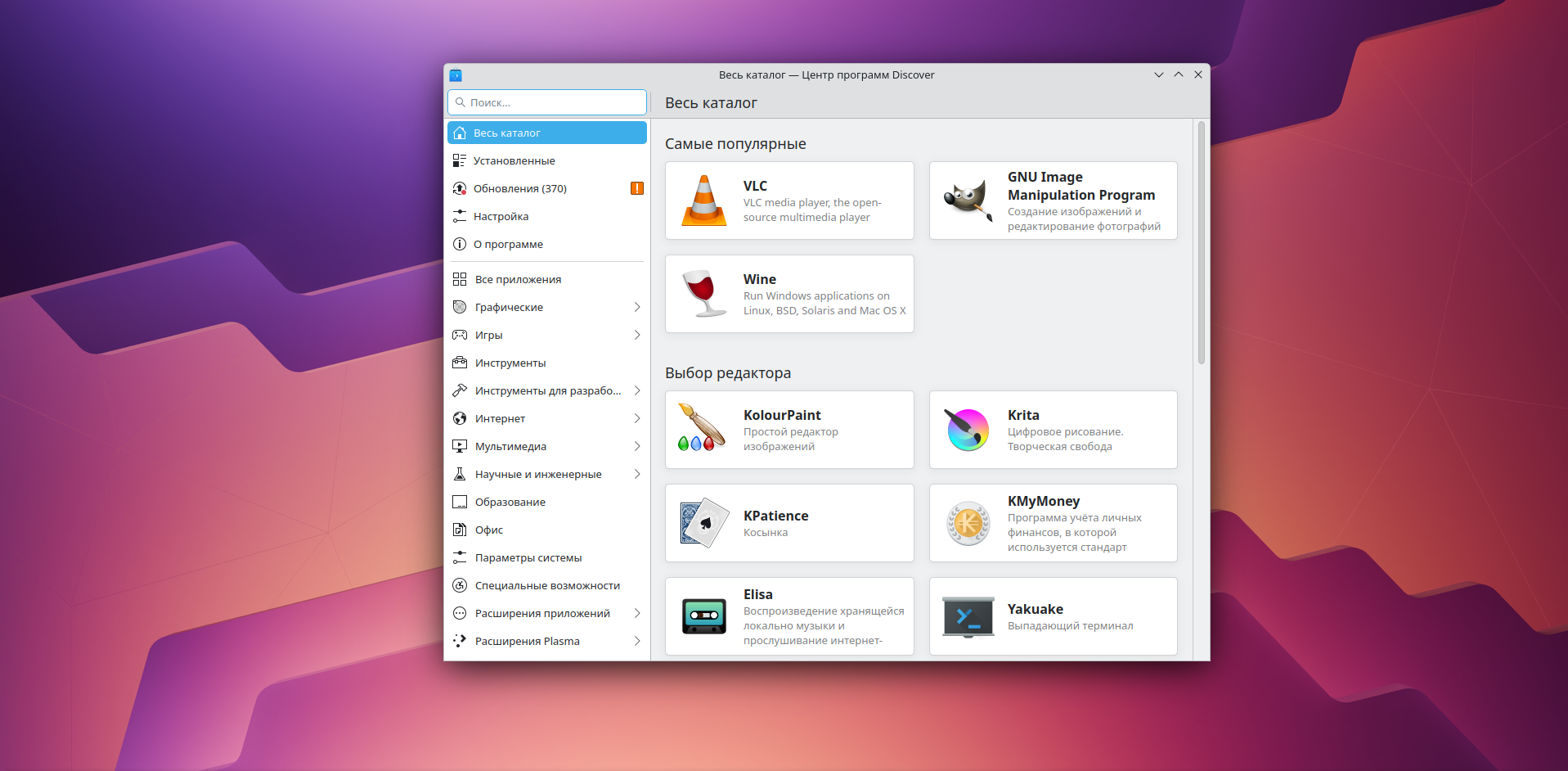
Task: Click the vertical scrollbar of the catalog
Action: 1202,243
